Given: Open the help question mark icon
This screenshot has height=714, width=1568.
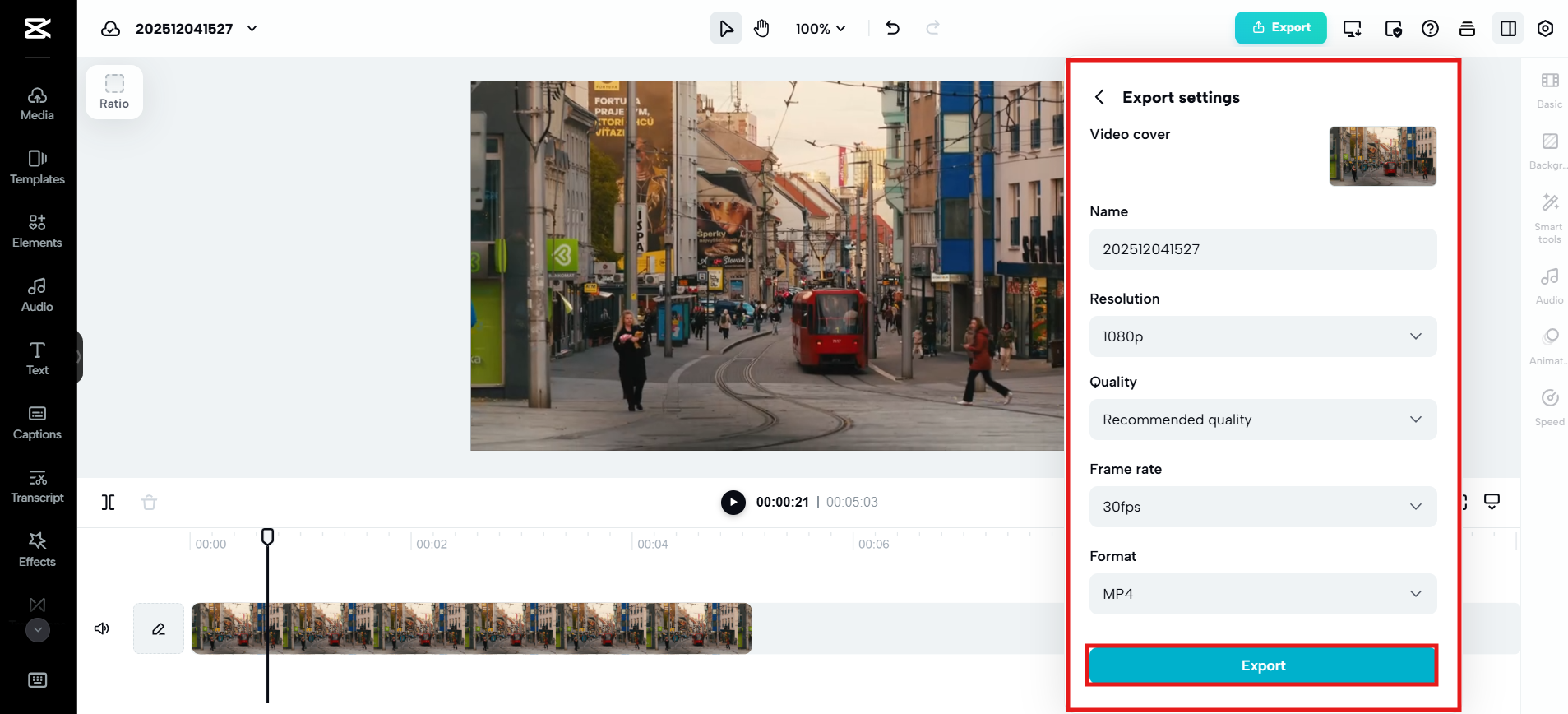Looking at the screenshot, I should tap(1430, 29).
